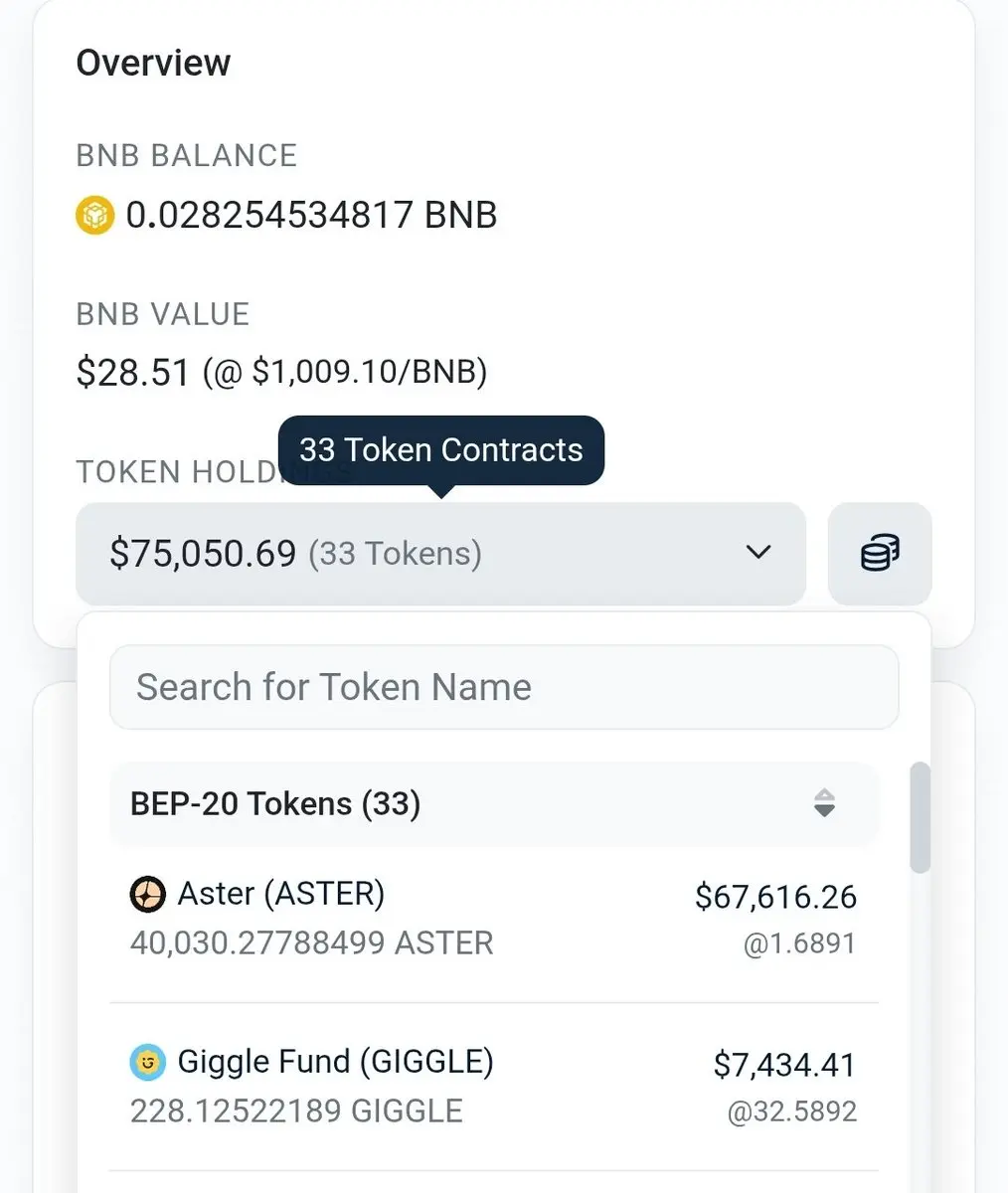This screenshot has width=1008, height=1193.
Task: Expand the BEP-20 Tokens (33) section header
Action: 494,803
